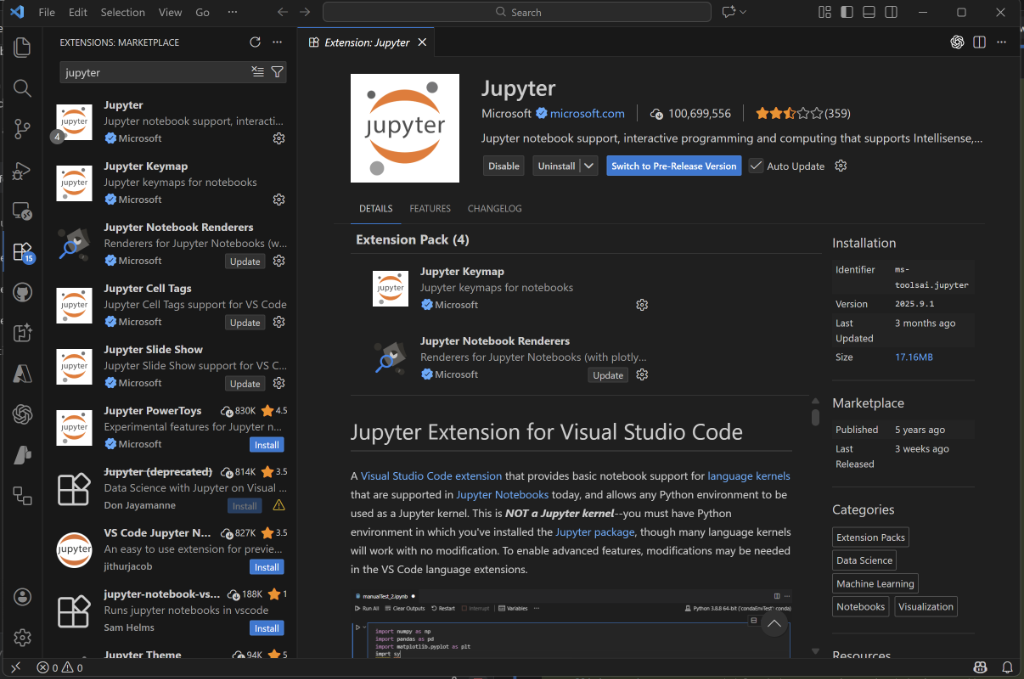
Task: Switch to Pre-Release Version
Action: click(x=673, y=166)
